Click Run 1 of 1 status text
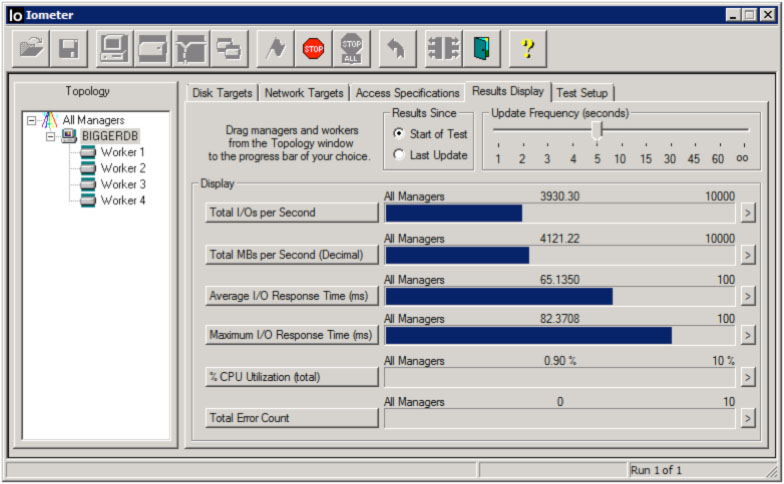 [x=656, y=470]
